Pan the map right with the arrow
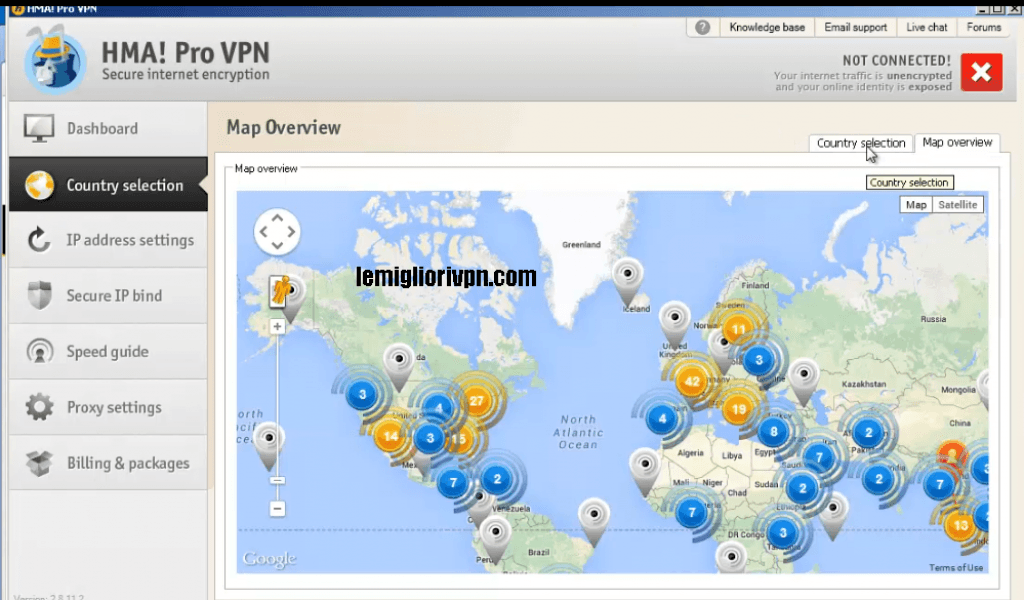 coord(291,231)
